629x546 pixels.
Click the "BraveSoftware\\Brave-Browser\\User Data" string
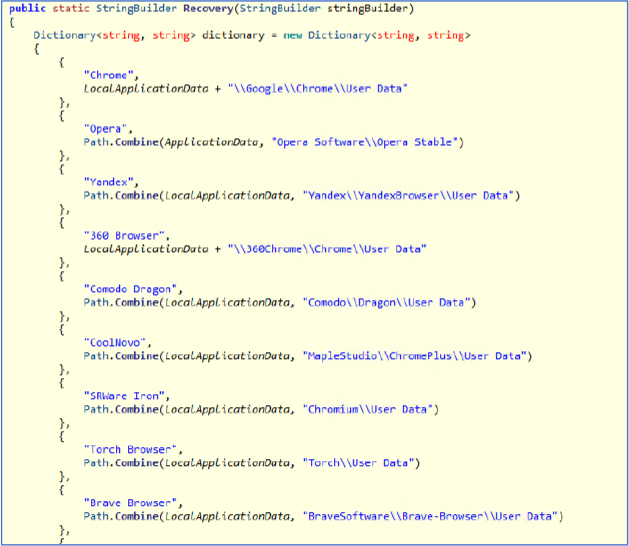click(x=430, y=516)
